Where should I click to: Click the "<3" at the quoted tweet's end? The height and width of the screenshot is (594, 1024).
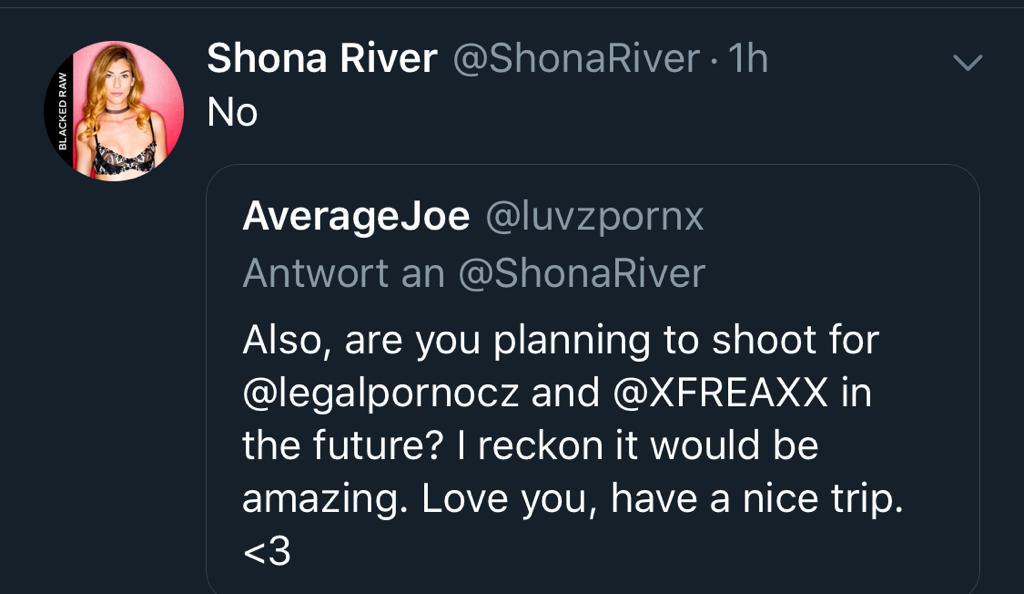pyautogui.click(x=266, y=552)
